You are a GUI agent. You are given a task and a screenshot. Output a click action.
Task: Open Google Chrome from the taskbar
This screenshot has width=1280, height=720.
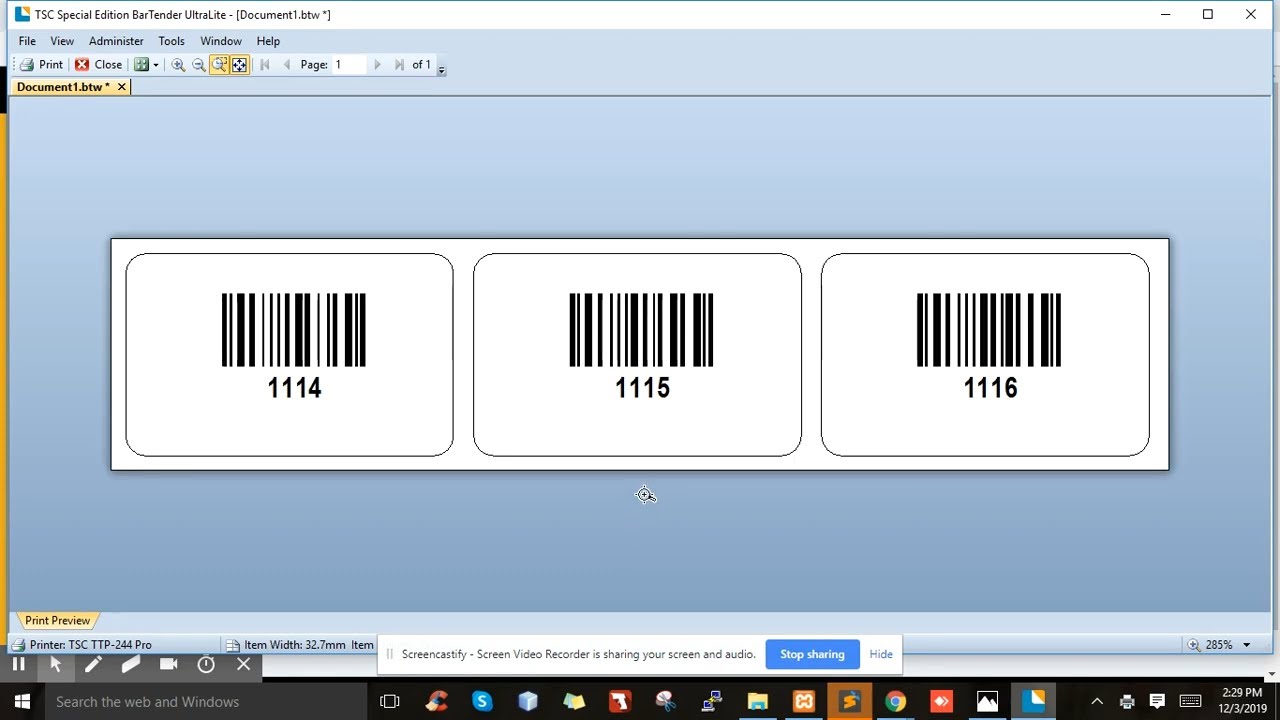pos(895,702)
